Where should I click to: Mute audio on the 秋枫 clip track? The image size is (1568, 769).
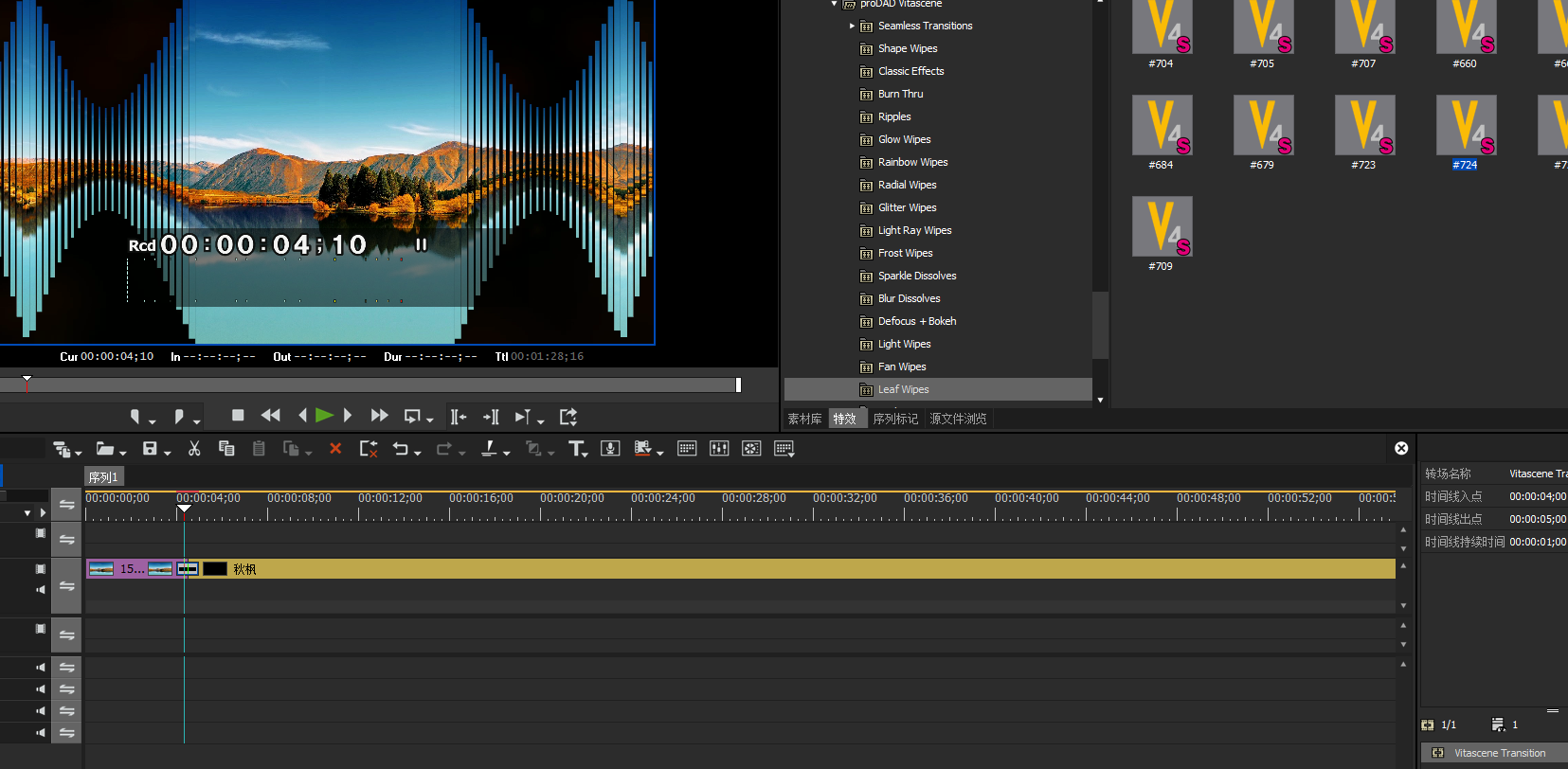point(41,590)
